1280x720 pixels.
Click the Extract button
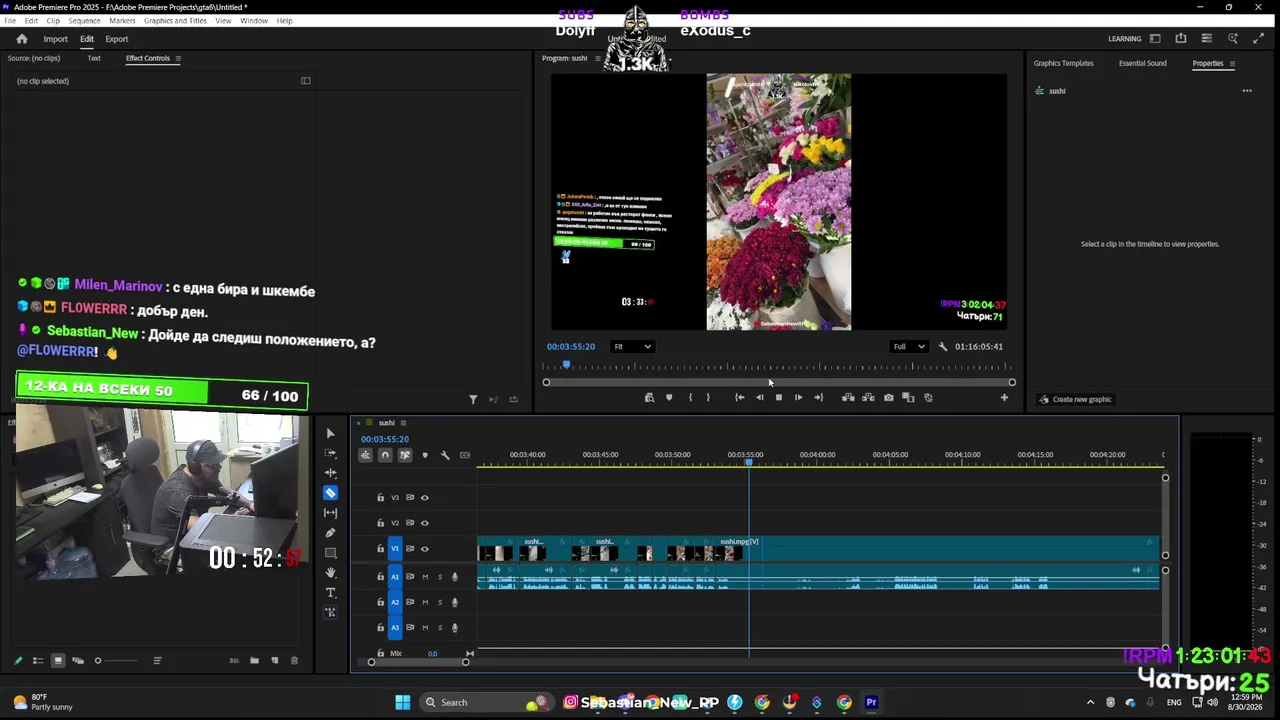pyautogui.click(x=868, y=398)
